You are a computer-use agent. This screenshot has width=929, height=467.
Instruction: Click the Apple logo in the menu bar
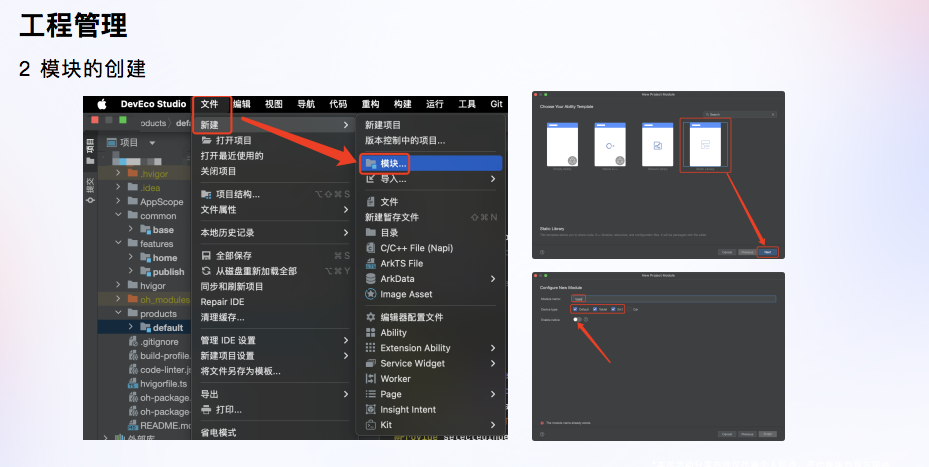101,104
